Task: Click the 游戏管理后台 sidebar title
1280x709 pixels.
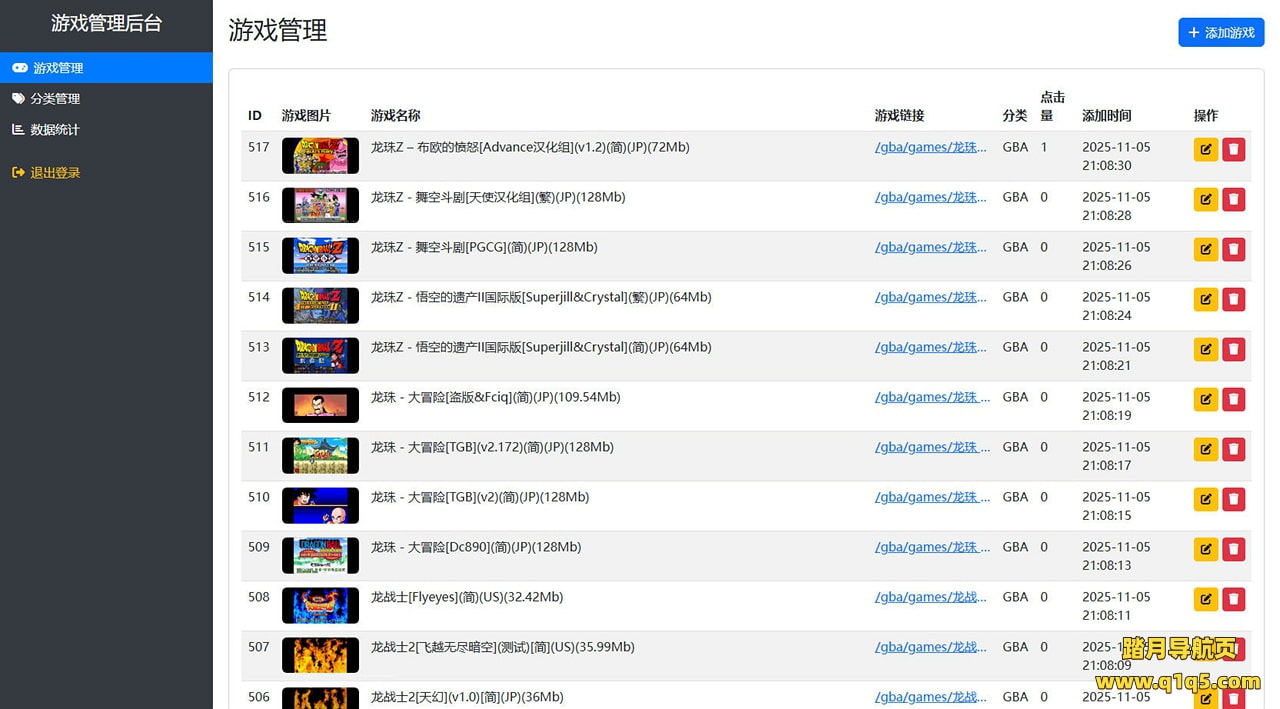Action: [x=106, y=24]
